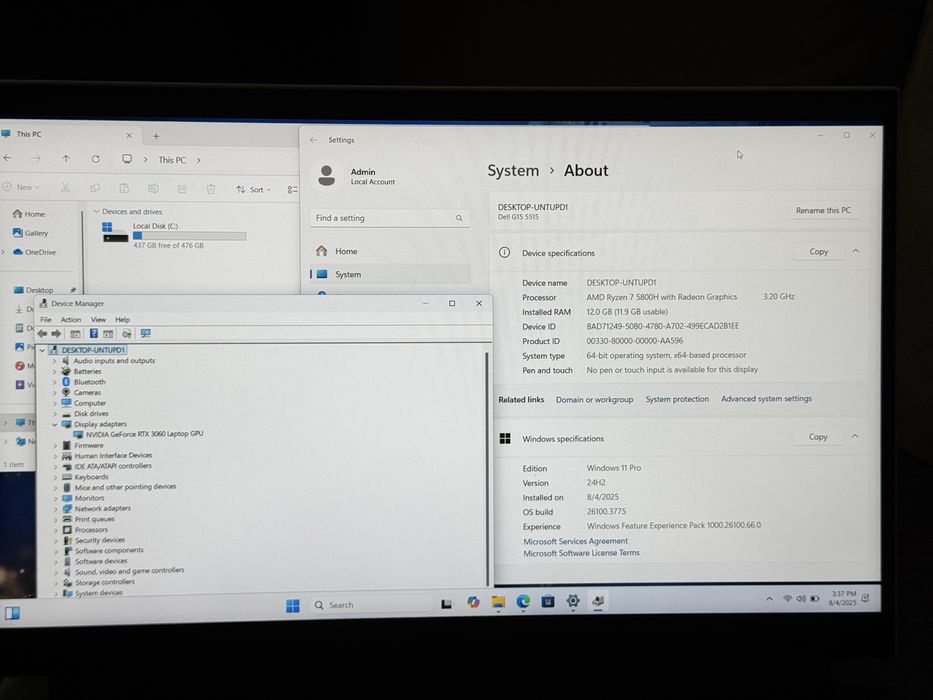Select System in Settings sidebar
Viewport: 933px width, 700px height.
click(x=390, y=274)
